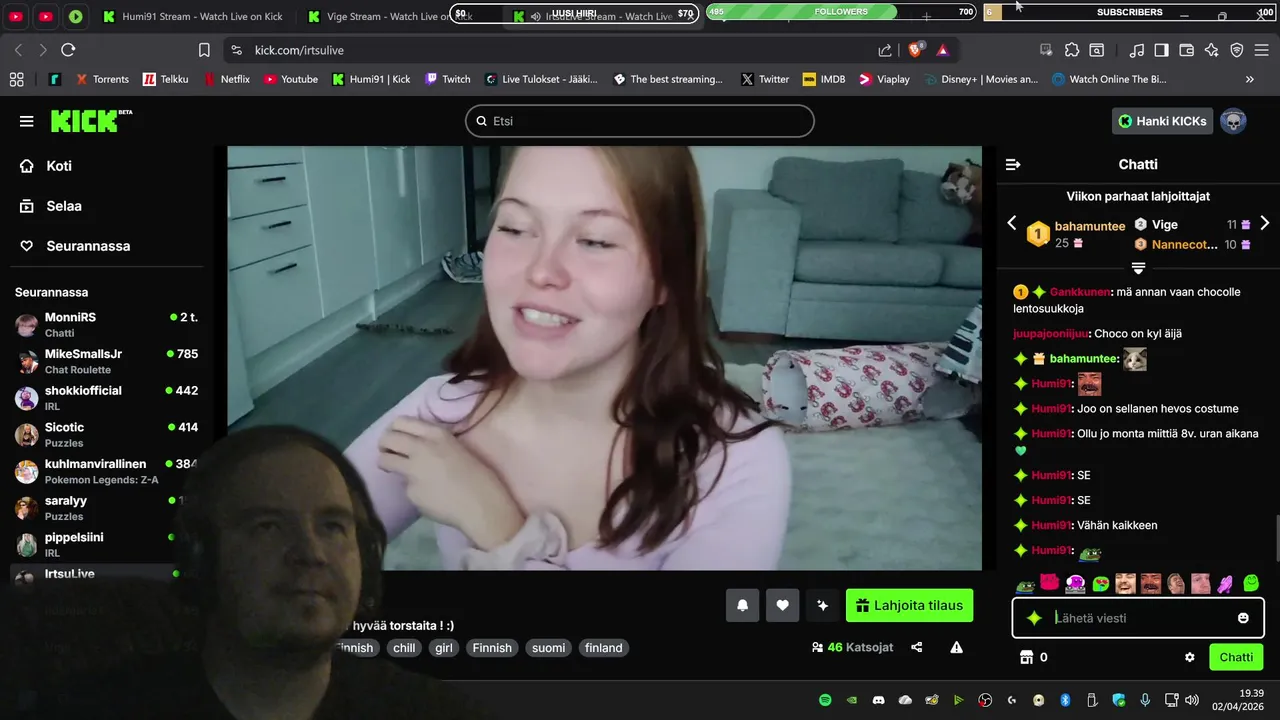This screenshot has height=720, width=1280.
Task: Click the finland tag
Action: [x=603, y=648]
